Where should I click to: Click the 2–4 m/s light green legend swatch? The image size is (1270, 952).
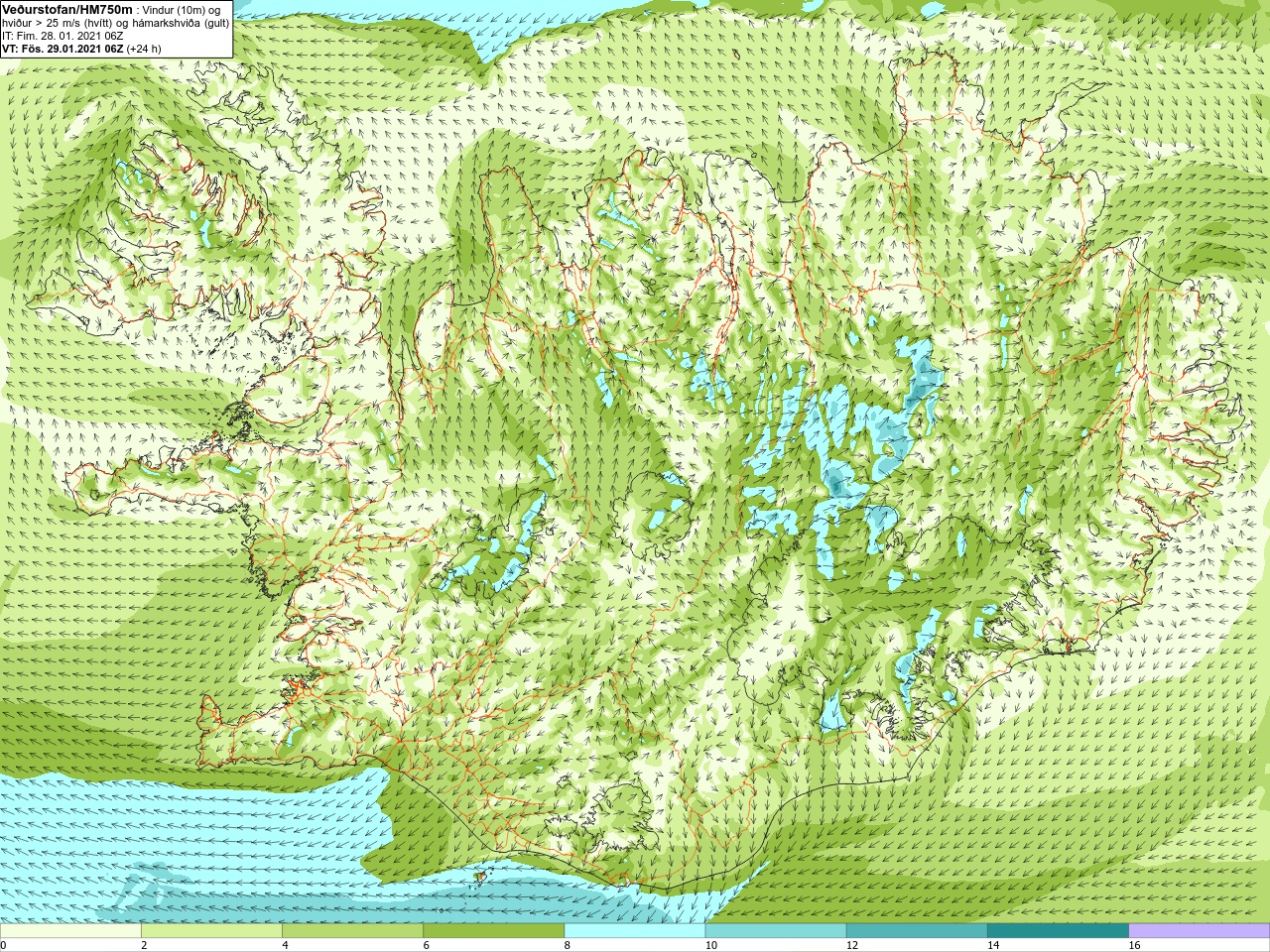pos(211,931)
